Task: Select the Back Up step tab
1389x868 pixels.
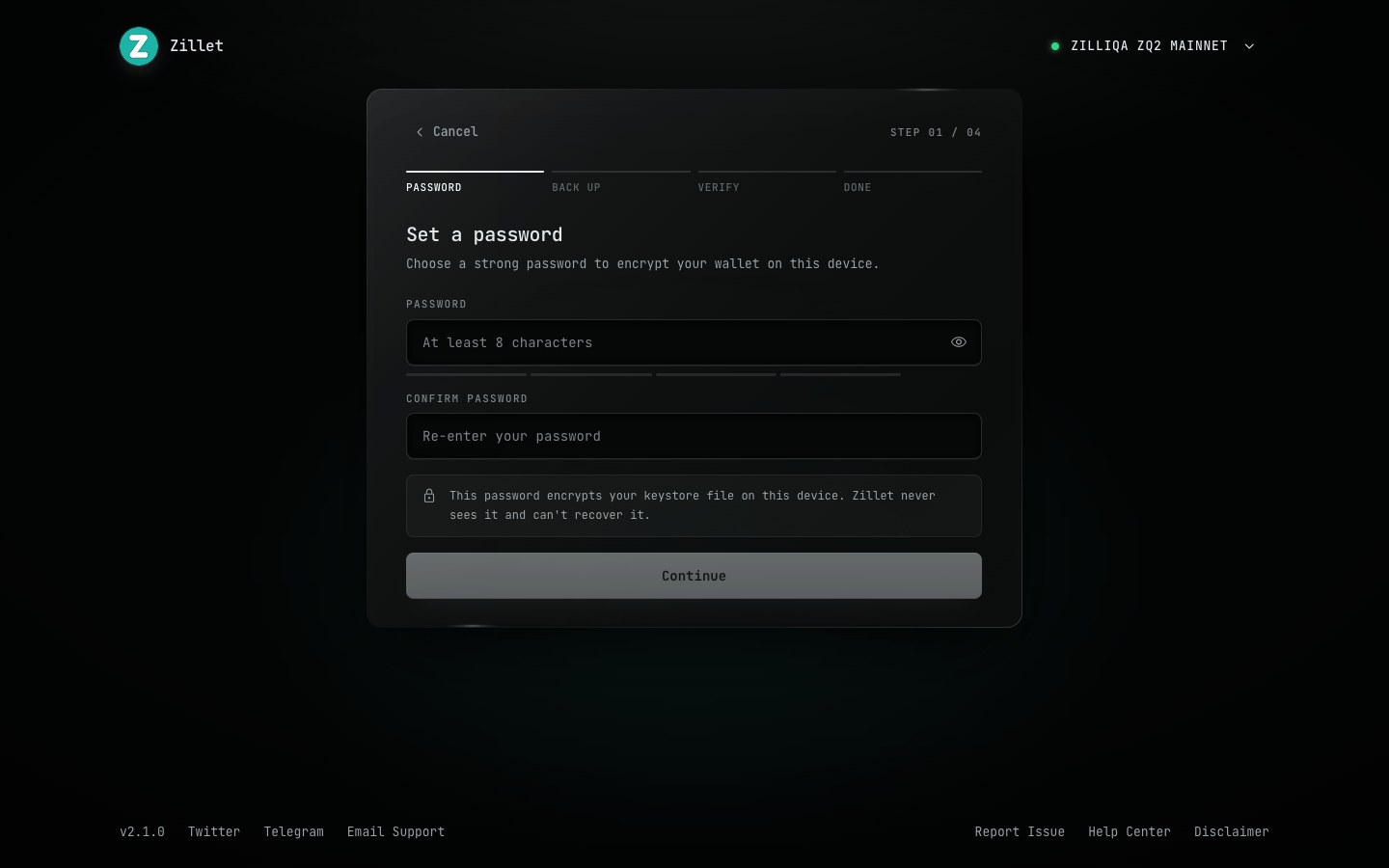Action: click(x=620, y=182)
